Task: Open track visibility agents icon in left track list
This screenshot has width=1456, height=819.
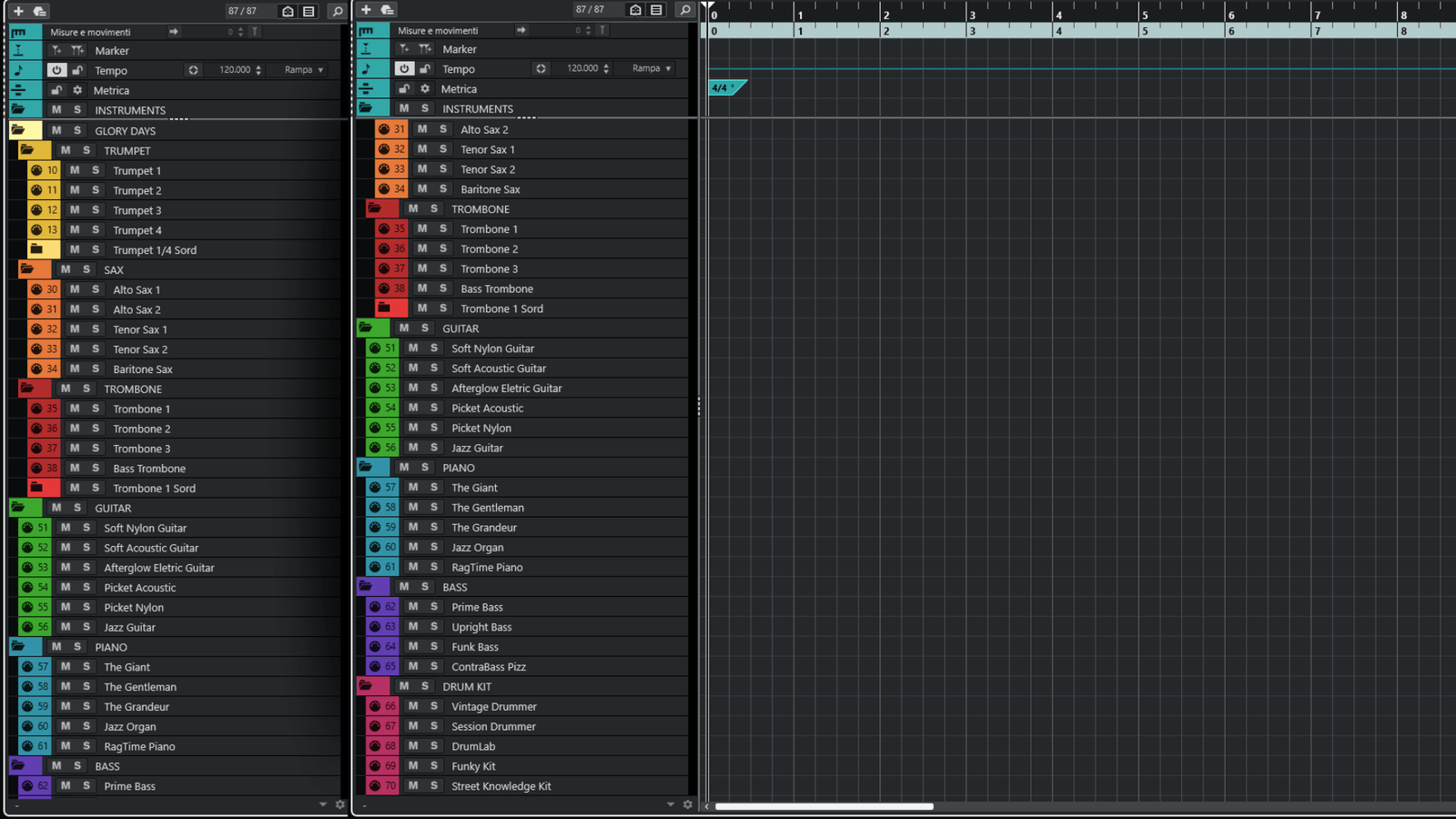Action: [x=288, y=11]
